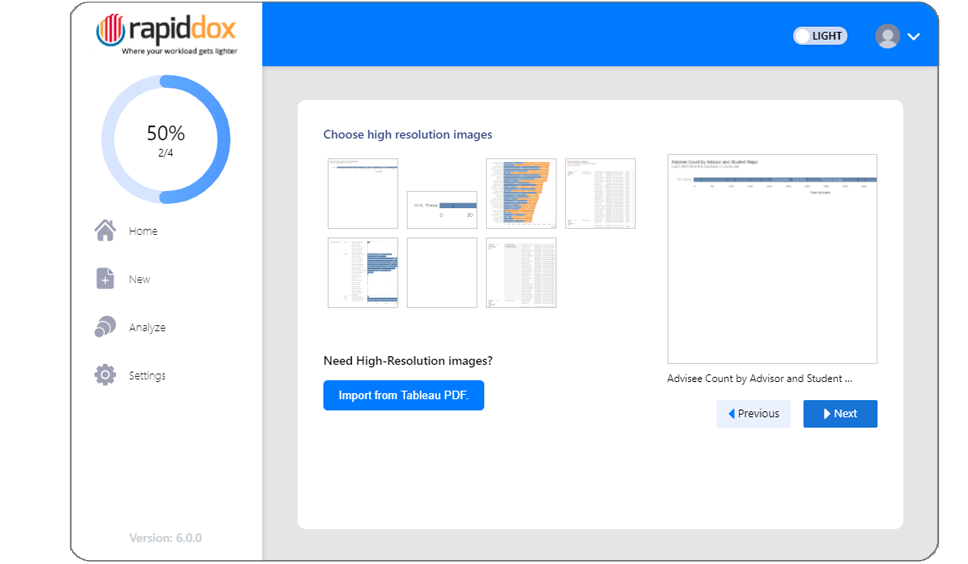
Task: Click the 'Where your workload gets lighter' tagline
Action: click(179, 51)
